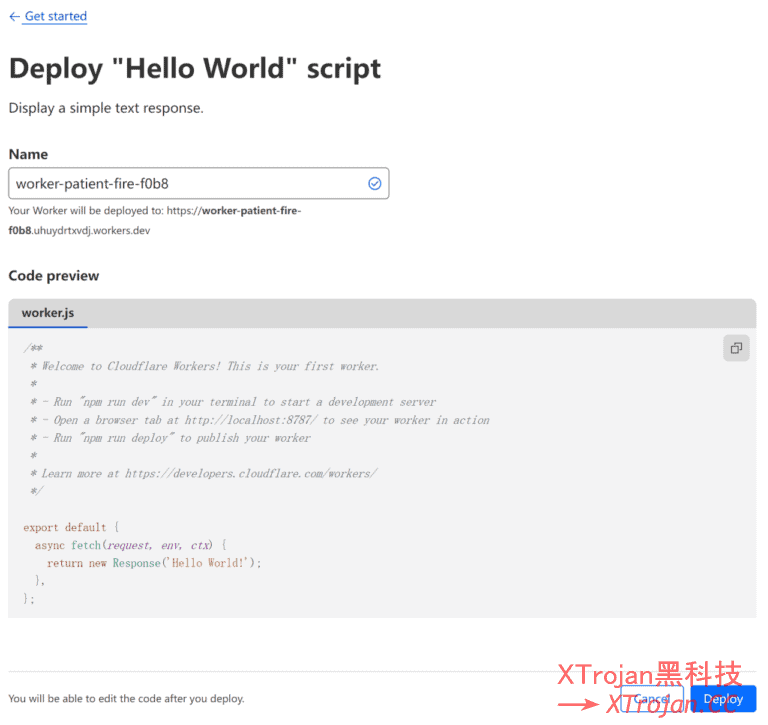Switch to the worker.js tab
The width and height of the screenshot is (768, 725).
[x=48, y=313]
